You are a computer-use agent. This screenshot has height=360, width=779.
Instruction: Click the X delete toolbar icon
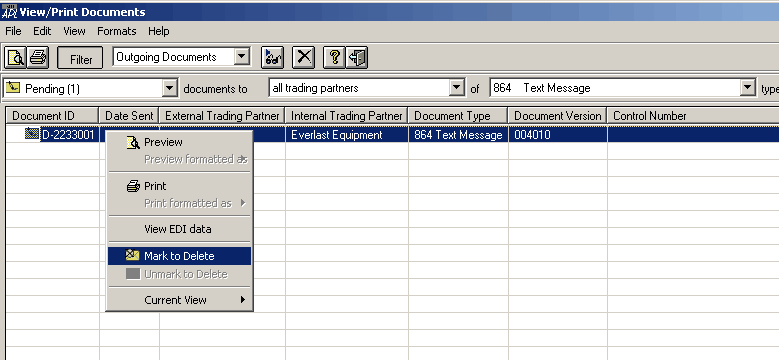(303, 58)
